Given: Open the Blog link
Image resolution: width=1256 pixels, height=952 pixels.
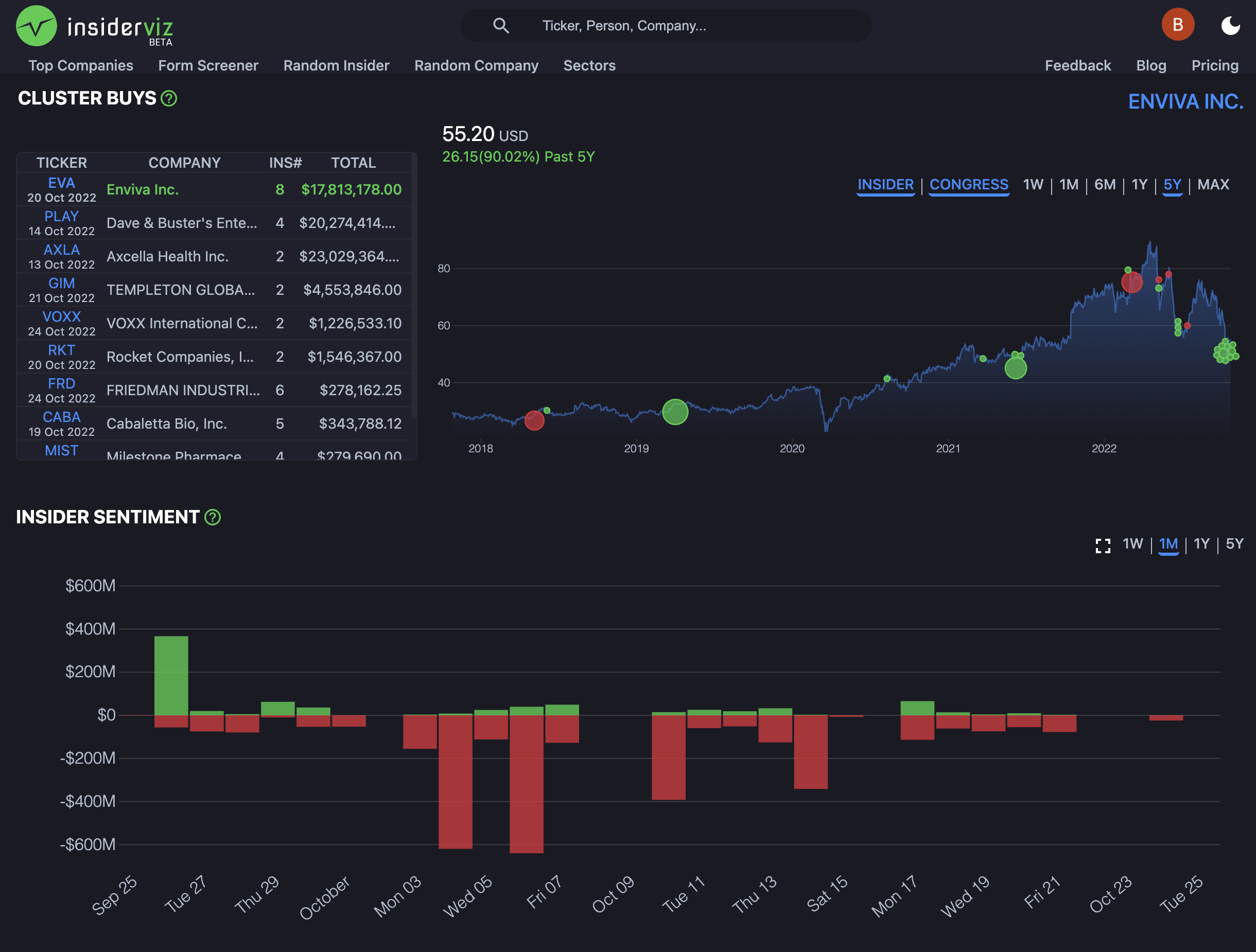Looking at the screenshot, I should click(1150, 65).
